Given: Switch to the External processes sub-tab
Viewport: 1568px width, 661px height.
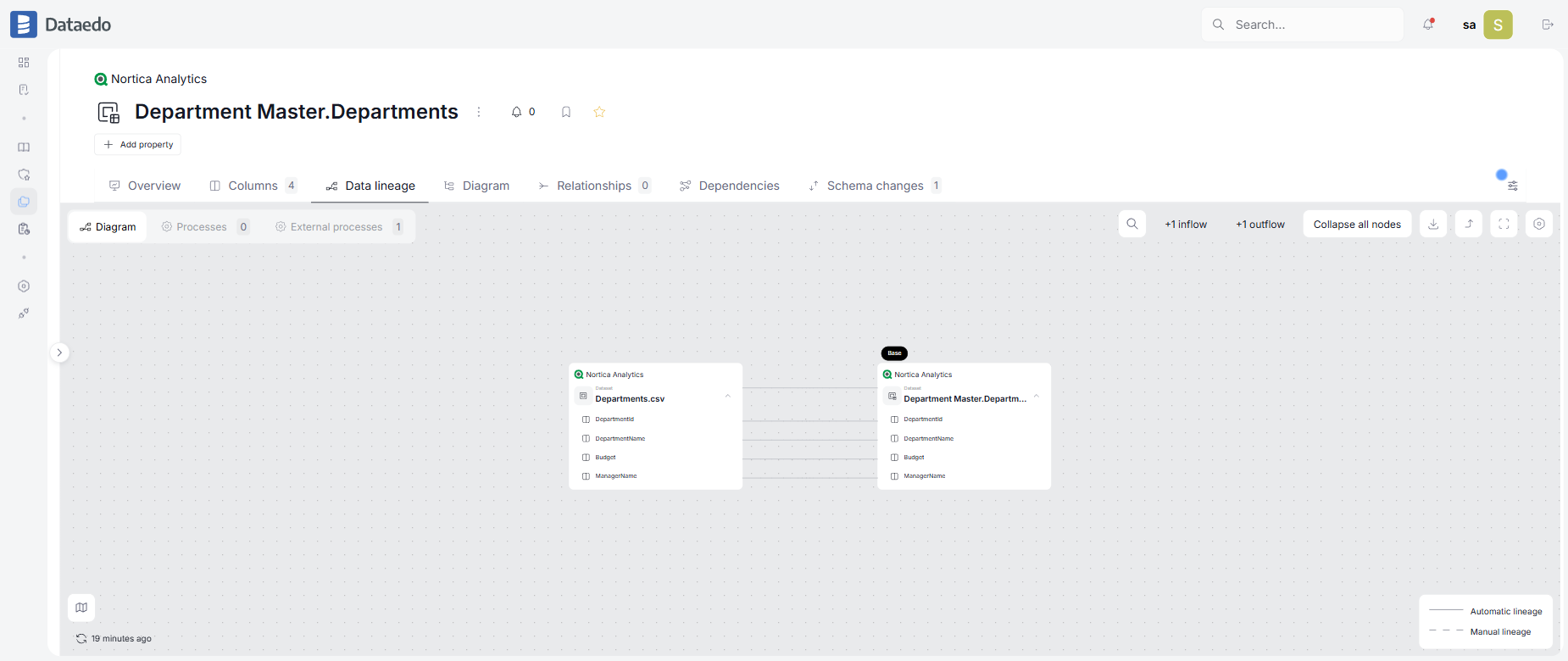Looking at the screenshot, I should (339, 227).
